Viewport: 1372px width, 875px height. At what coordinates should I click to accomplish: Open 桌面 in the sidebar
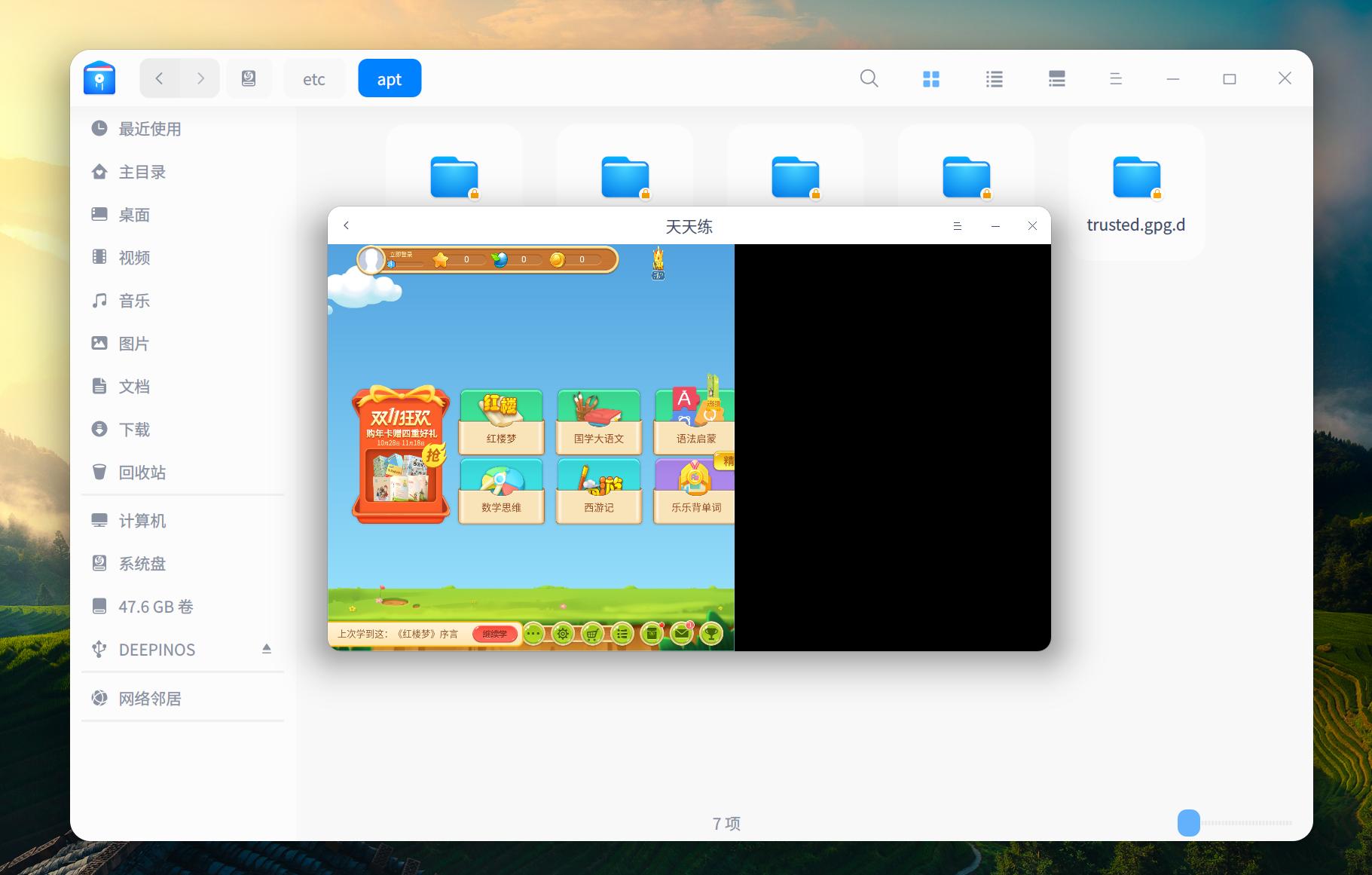tap(182, 215)
